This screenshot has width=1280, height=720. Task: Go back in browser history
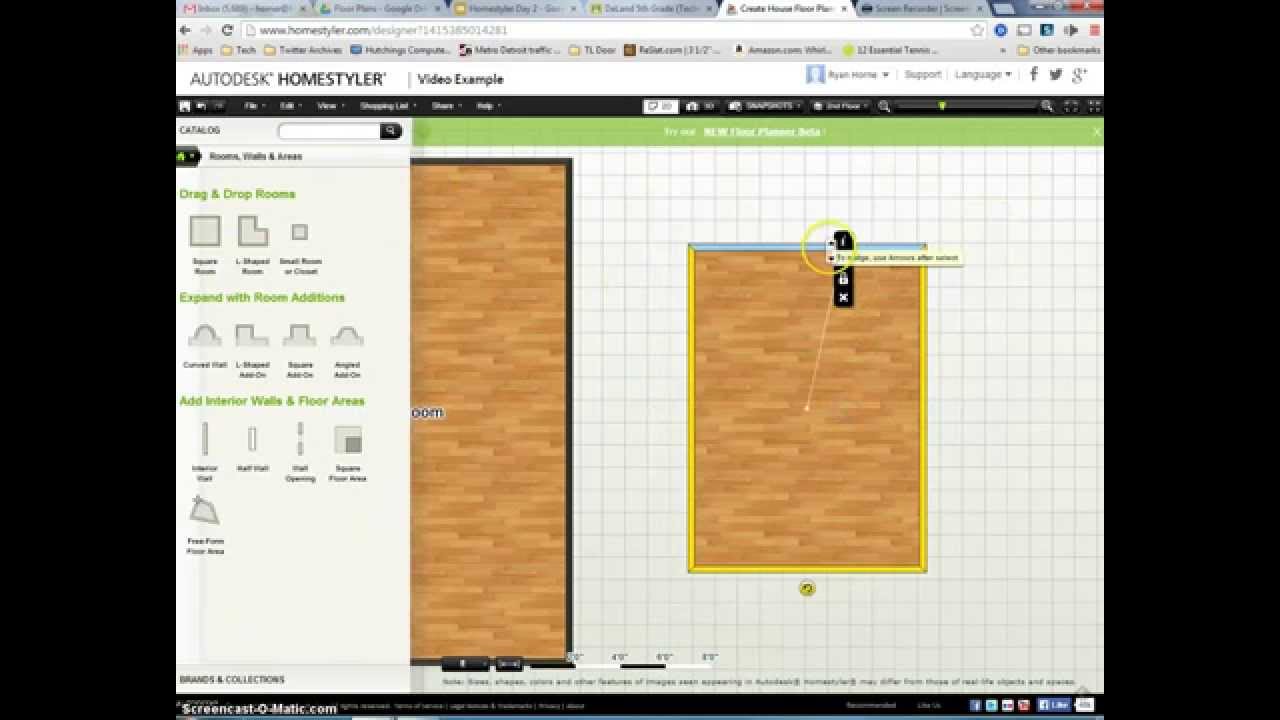pos(185,30)
